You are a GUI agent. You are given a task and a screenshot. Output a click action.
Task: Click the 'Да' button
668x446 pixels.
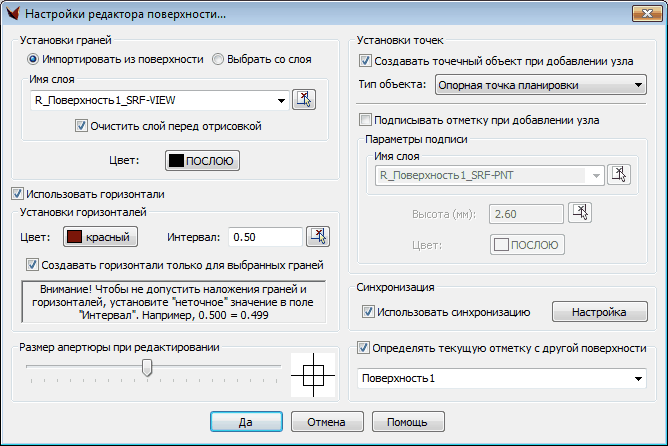pos(246,422)
